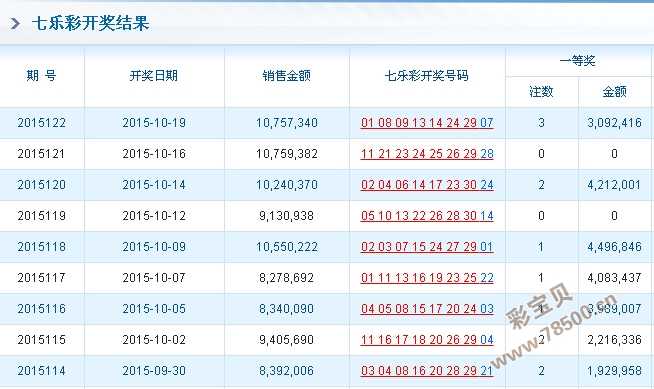Click sales amount 8,340,090
Image resolution: width=654 pixels, height=389 pixels.
[287, 309]
